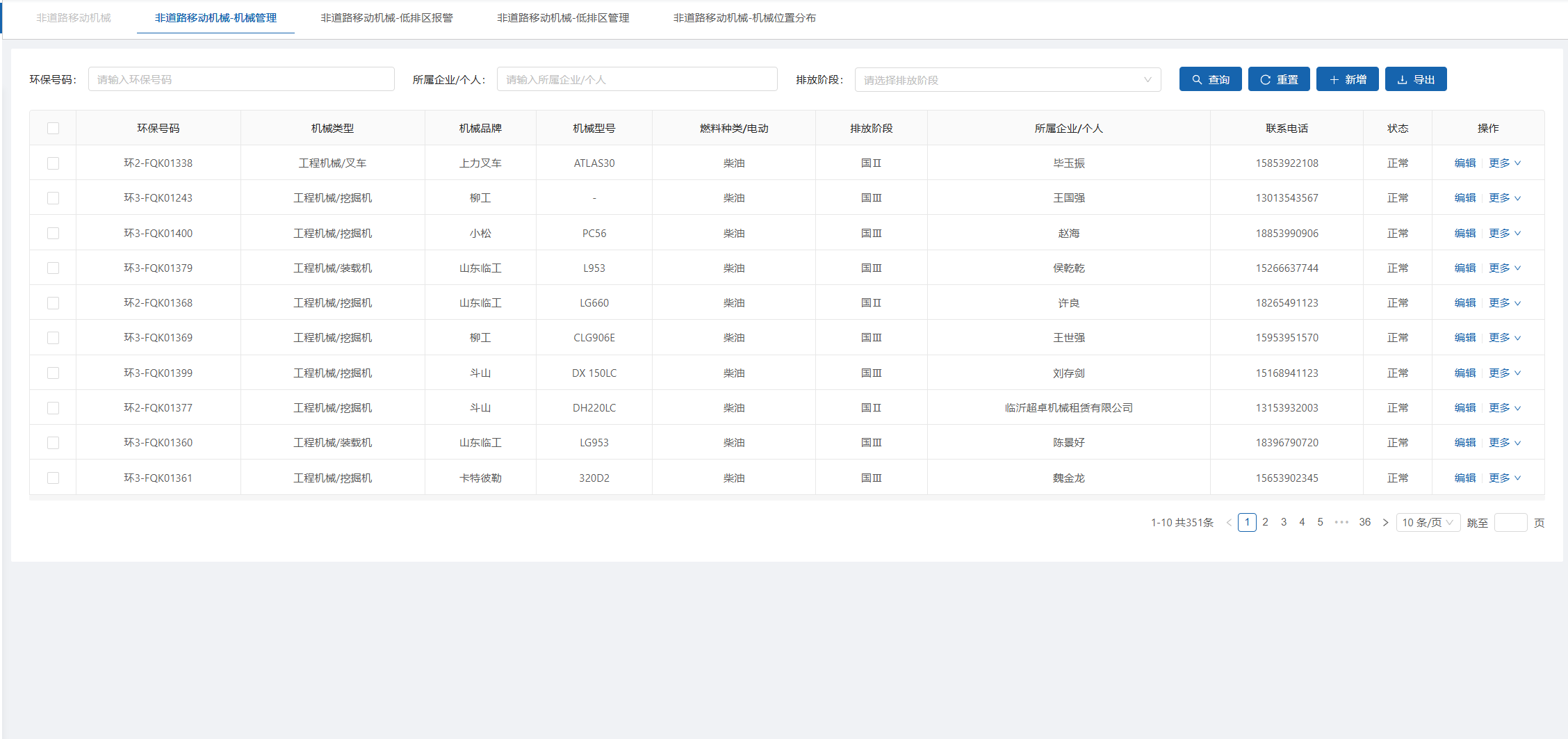Click model cell DX 150LC
Image resolution: width=1568 pixels, height=739 pixels.
(594, 373)
